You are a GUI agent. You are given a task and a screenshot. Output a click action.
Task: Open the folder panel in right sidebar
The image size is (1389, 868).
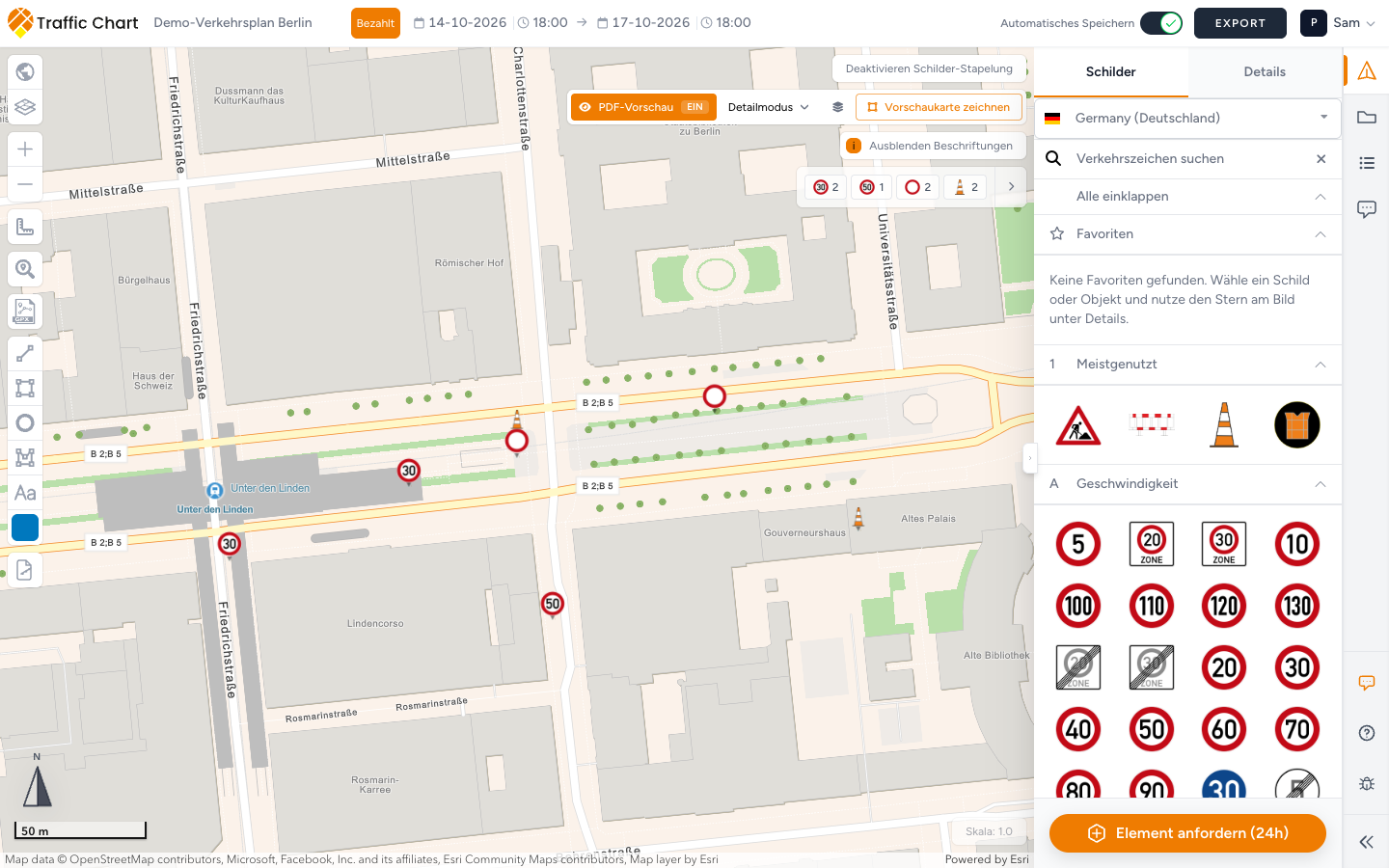tap(1367, 118)
